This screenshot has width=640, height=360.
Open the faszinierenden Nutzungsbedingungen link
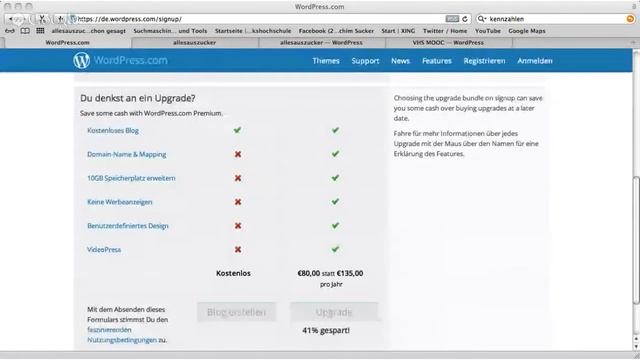[x=122, y=335]
